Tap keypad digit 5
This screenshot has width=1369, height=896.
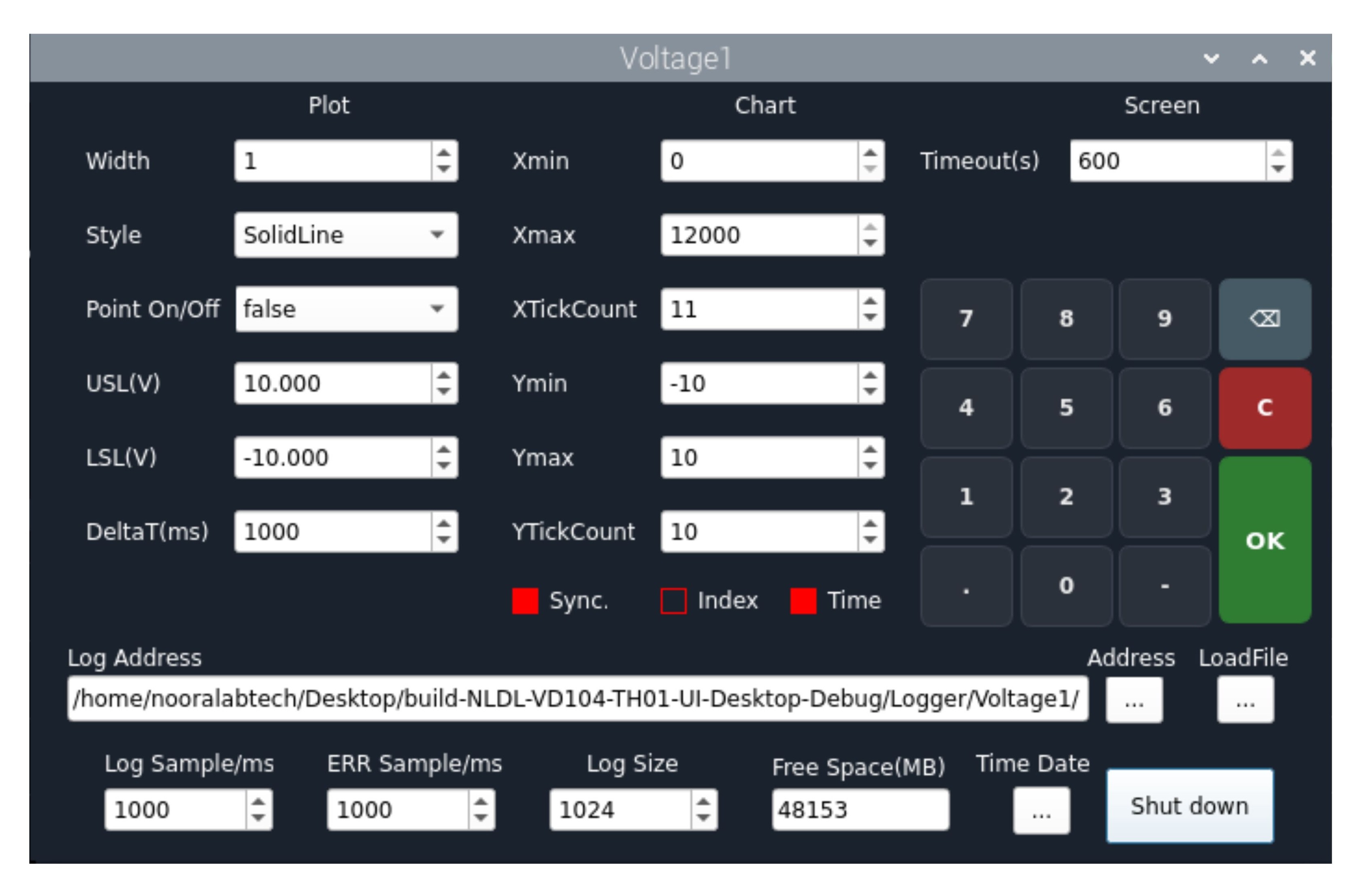[x=1066, y=408]
